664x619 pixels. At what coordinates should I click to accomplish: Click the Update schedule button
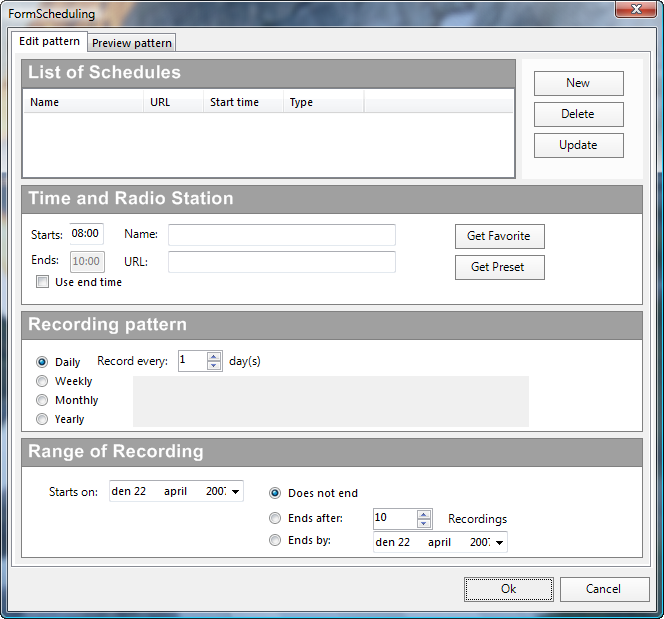point(578,145)
